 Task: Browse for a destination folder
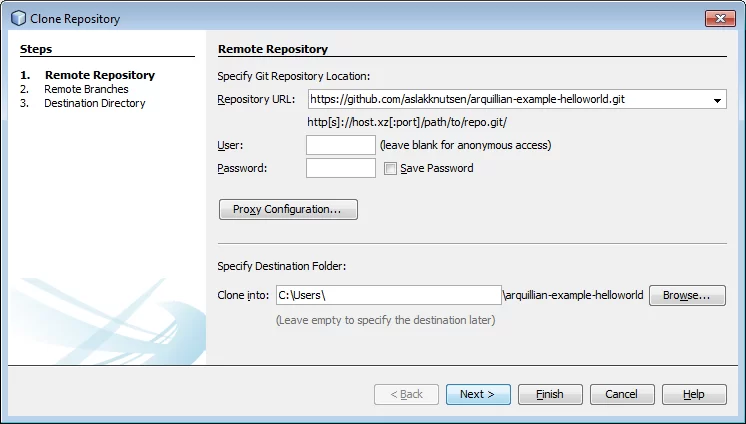click(x=687, y=296)
